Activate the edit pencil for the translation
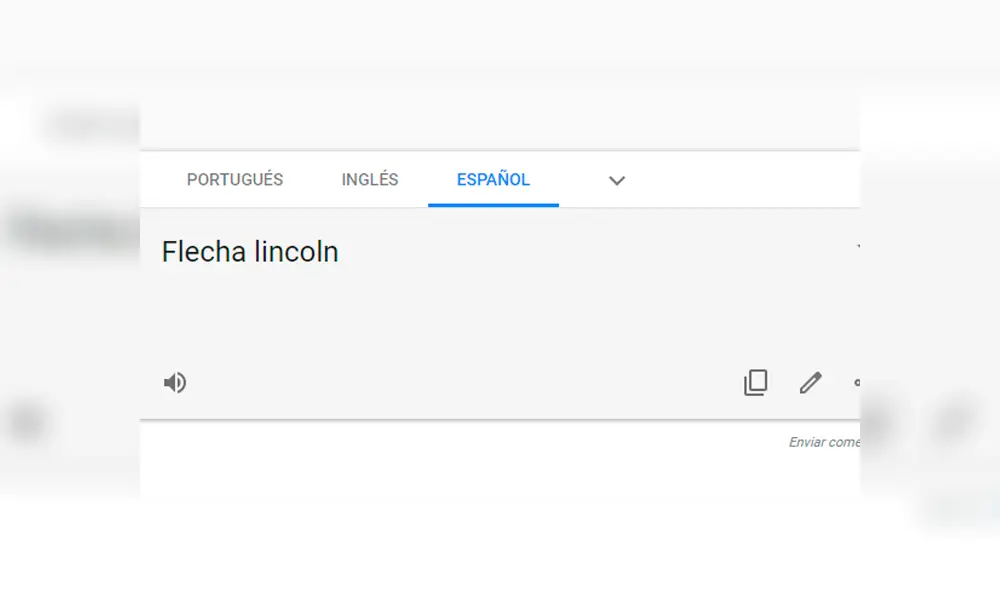The height and width of the screenshot is (590, 1000). (x=810, y=382)
